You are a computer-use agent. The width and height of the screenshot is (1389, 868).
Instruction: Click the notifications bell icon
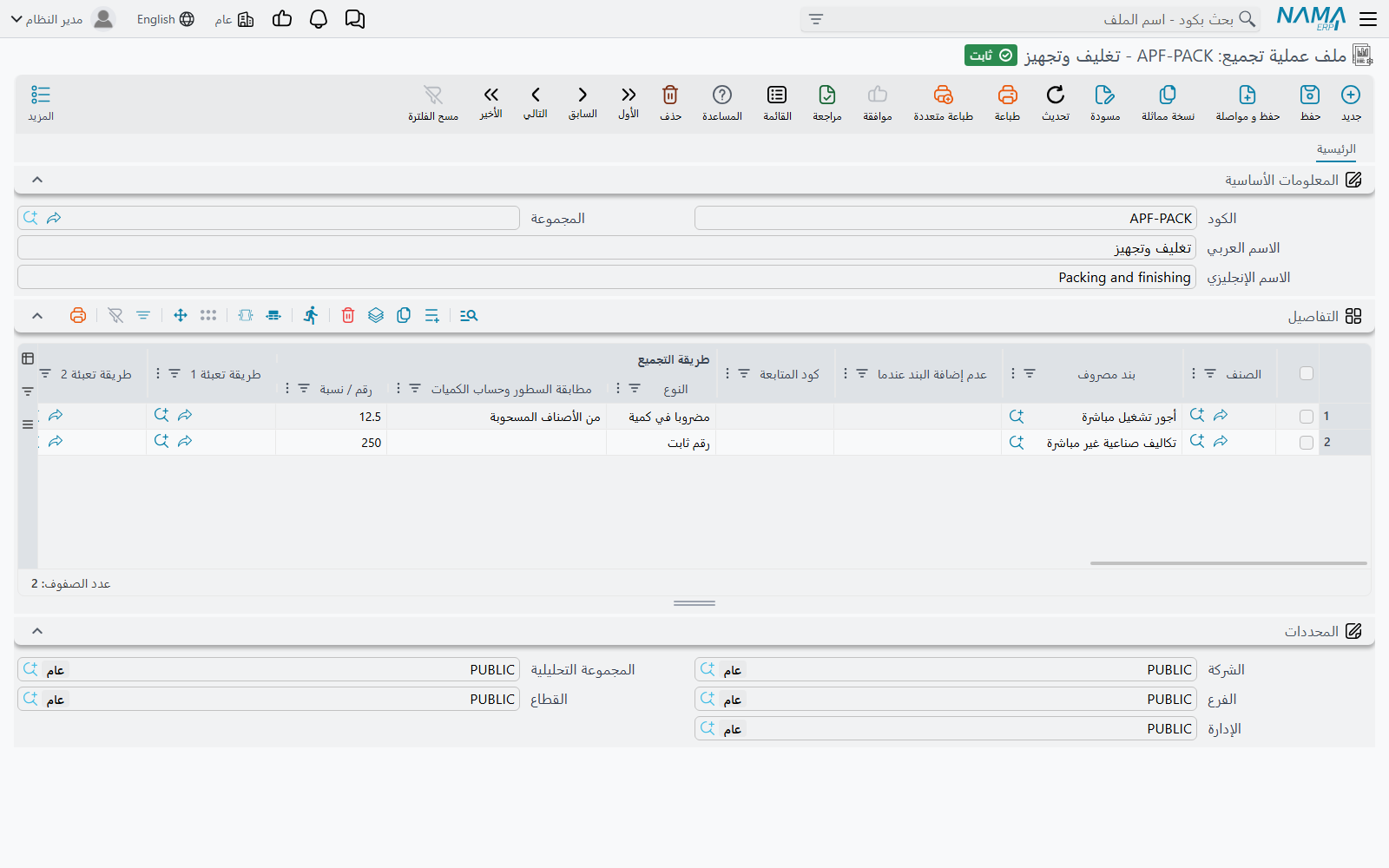click(319, 19)
